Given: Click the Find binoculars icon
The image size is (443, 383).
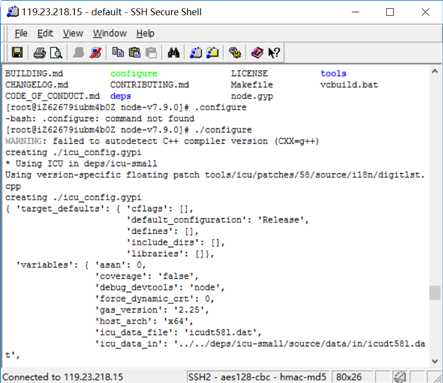Looking at the screenshot, I should (173, 52).
